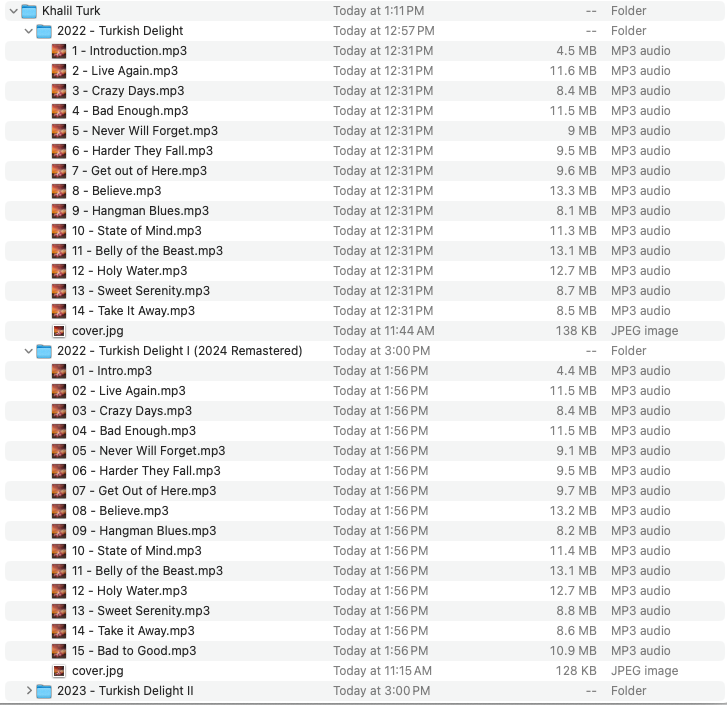
Task: Click the 9.7 MB size value
Action: coord(576,491)
